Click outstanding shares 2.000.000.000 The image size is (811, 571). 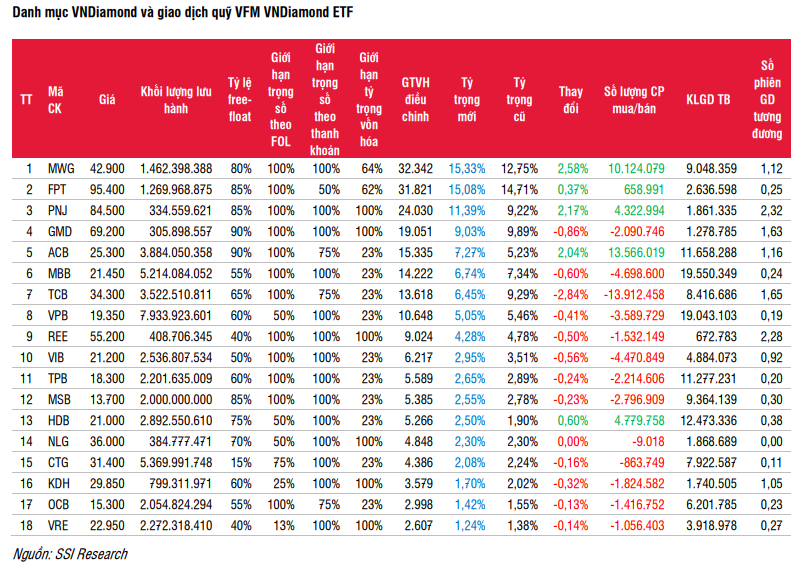(x=176, y=400)
